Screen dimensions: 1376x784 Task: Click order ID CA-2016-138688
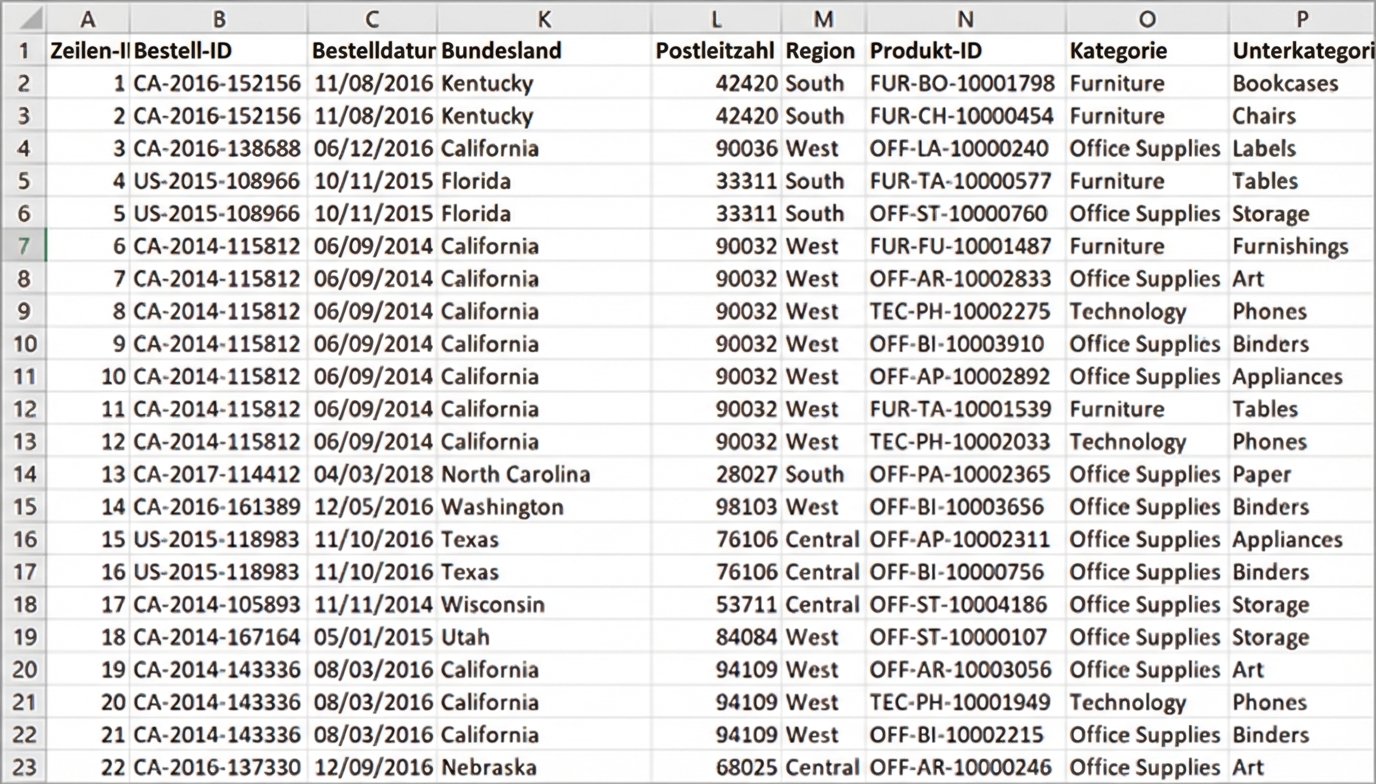point(218,148)
